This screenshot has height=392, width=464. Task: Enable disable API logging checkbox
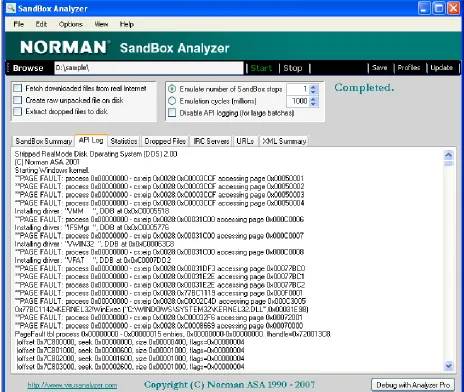[172, 113]
